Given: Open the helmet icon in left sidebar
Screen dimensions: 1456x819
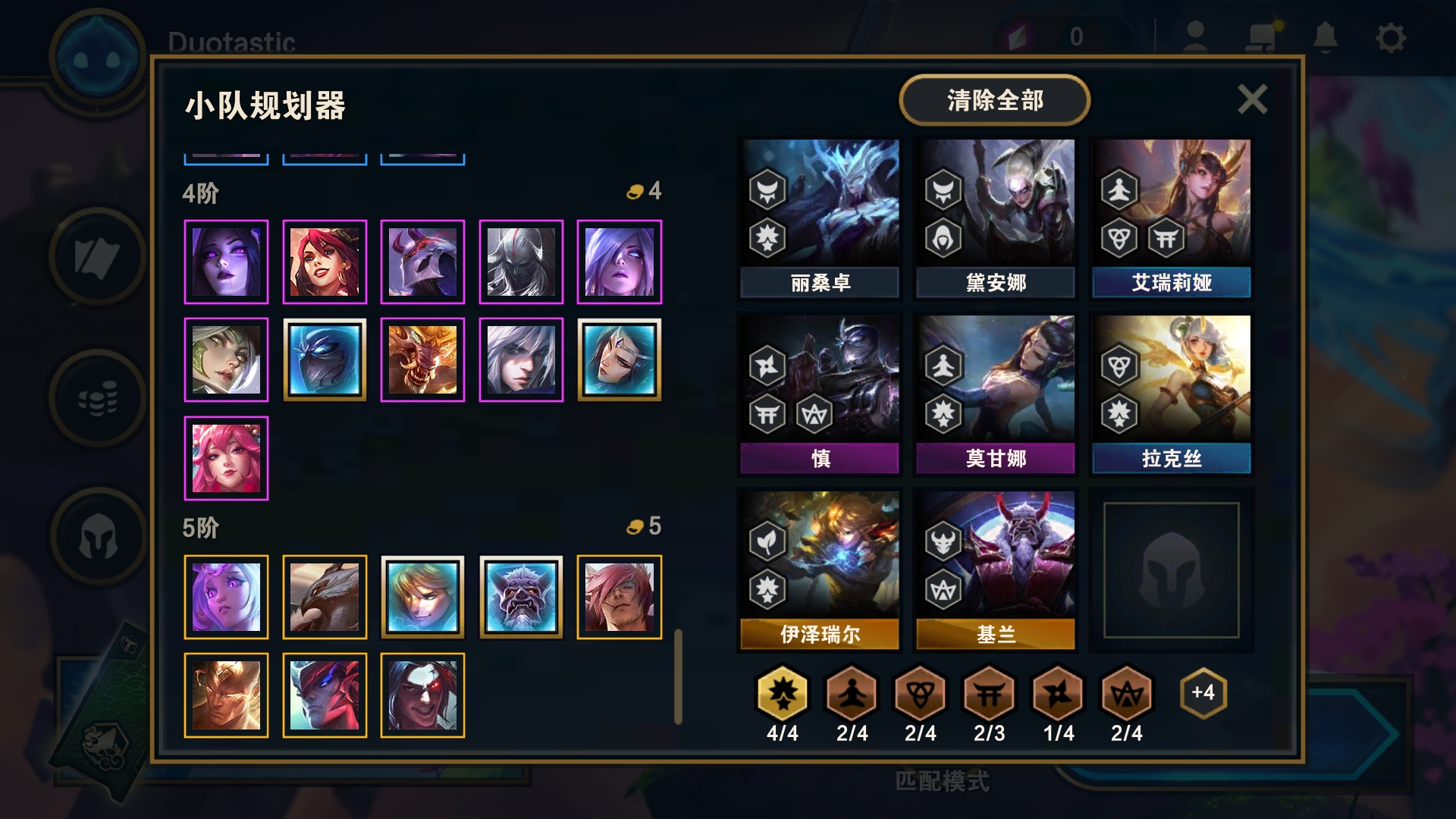Looking at the screenshot, I should point(99,537).
